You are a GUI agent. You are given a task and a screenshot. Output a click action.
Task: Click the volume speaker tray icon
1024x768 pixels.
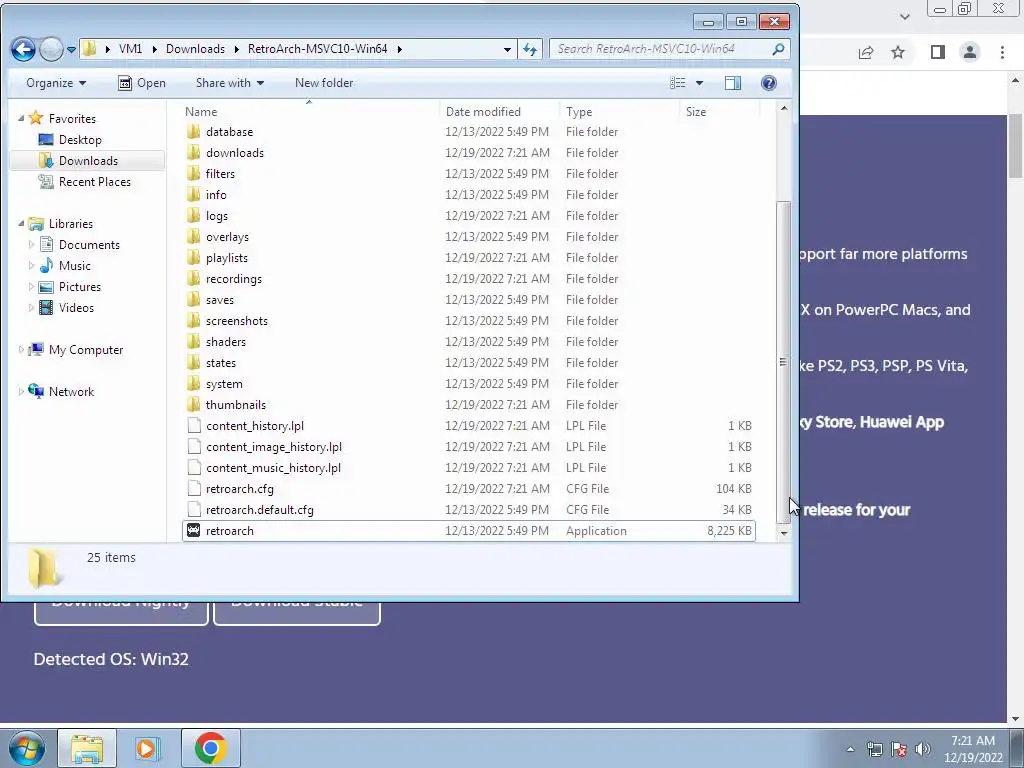[922, 749]
